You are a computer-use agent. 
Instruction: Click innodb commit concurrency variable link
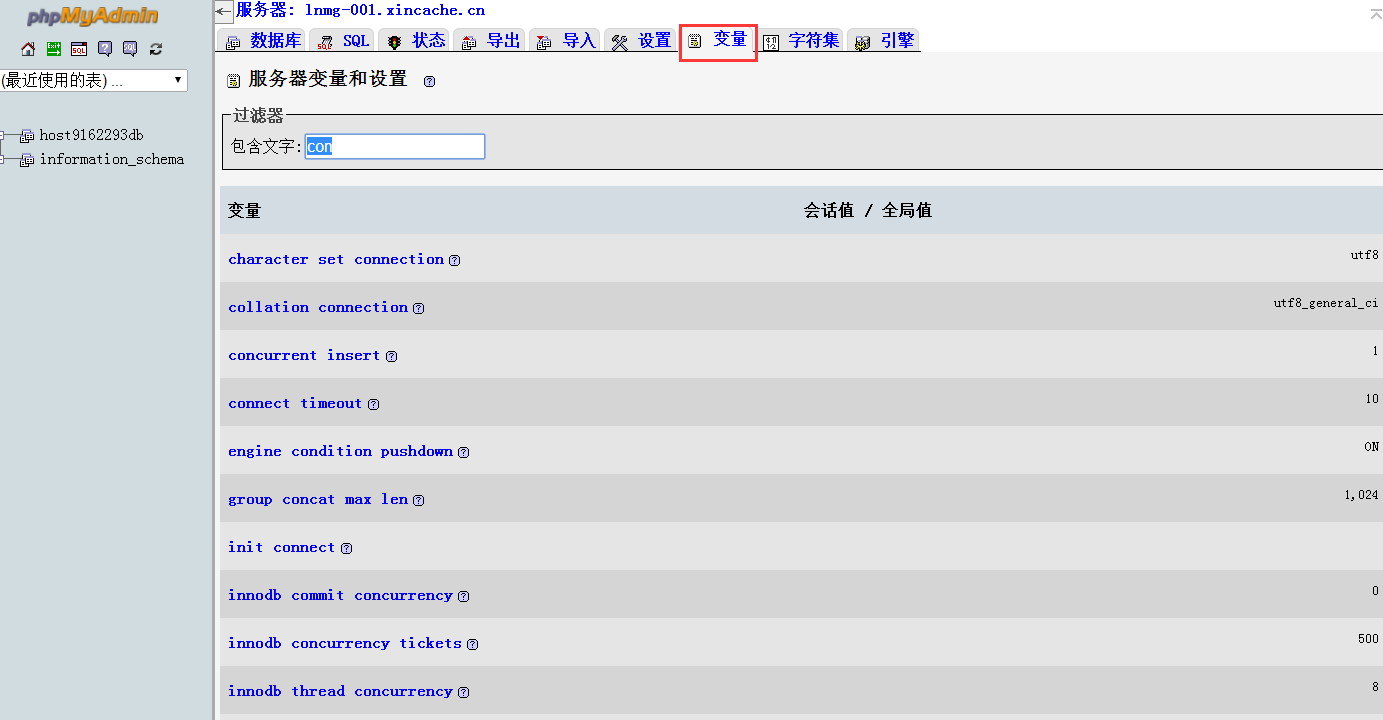click(340, 595)
